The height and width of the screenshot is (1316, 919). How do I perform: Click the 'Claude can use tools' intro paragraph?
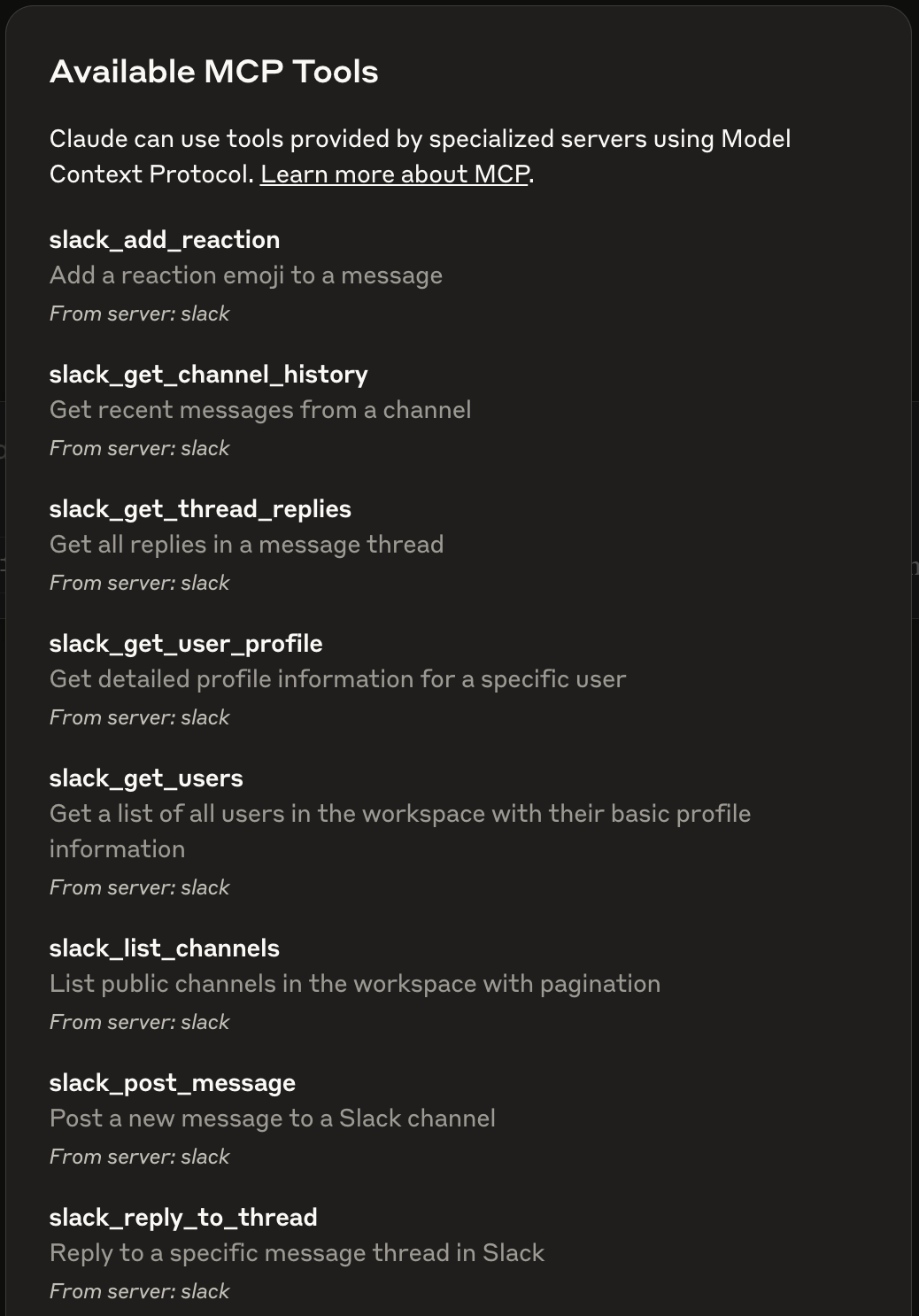click(x=420, y=139)
